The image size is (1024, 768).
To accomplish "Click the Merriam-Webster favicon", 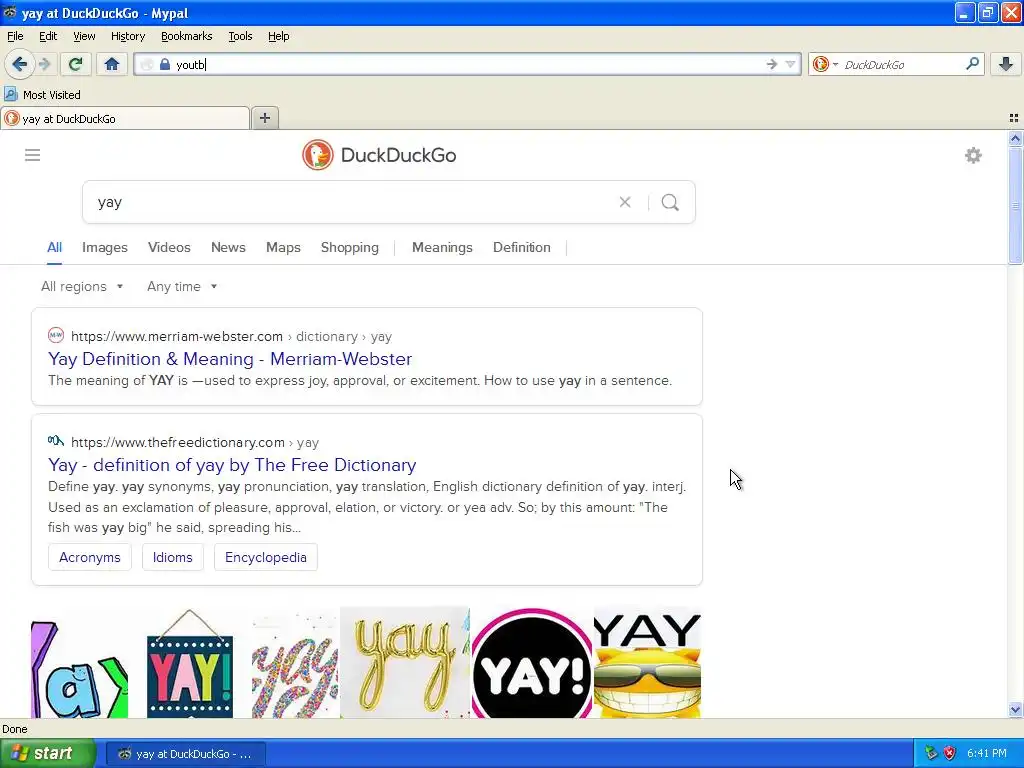I will [56, 336].
